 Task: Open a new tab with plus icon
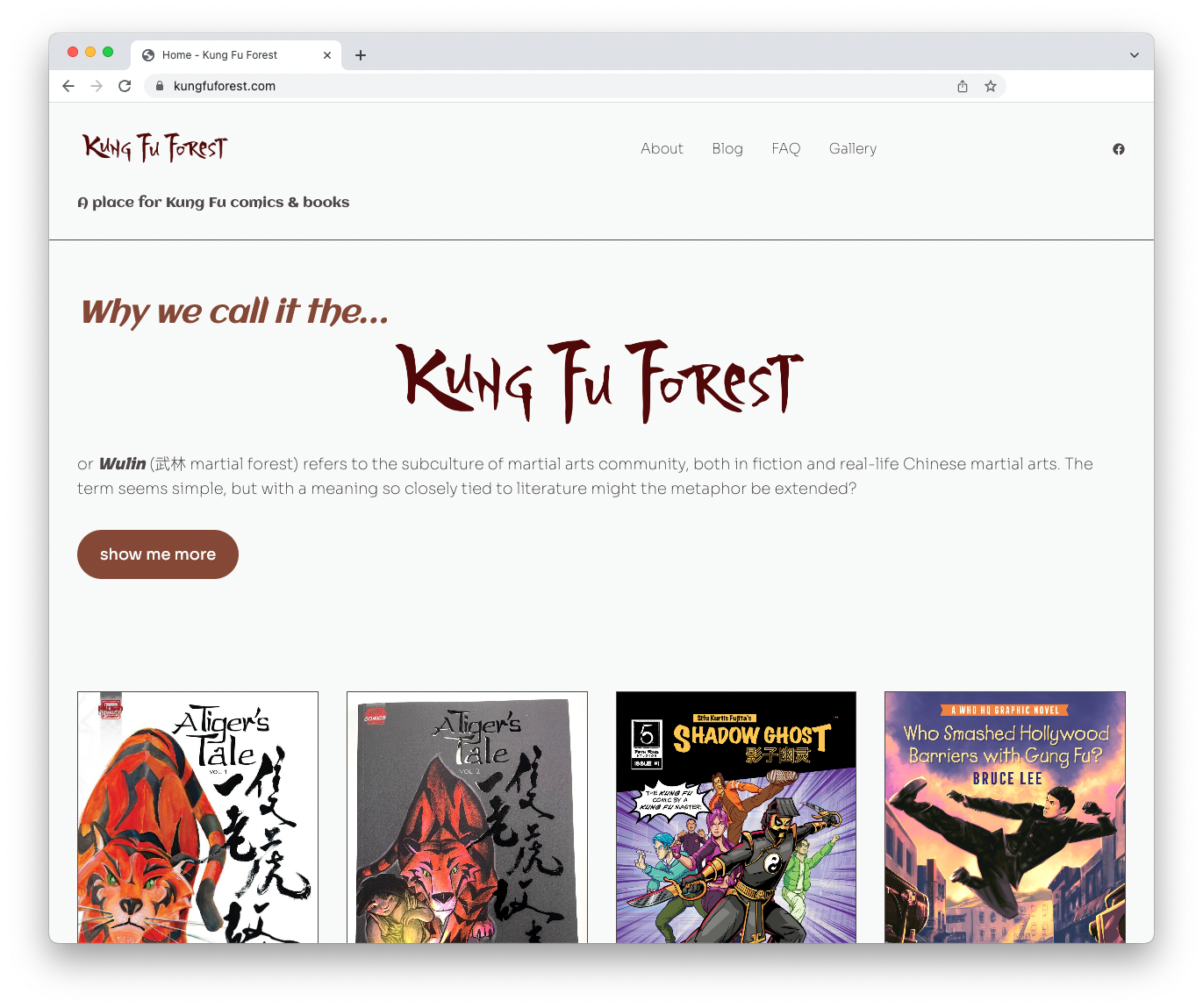click(x=361, y=55)
